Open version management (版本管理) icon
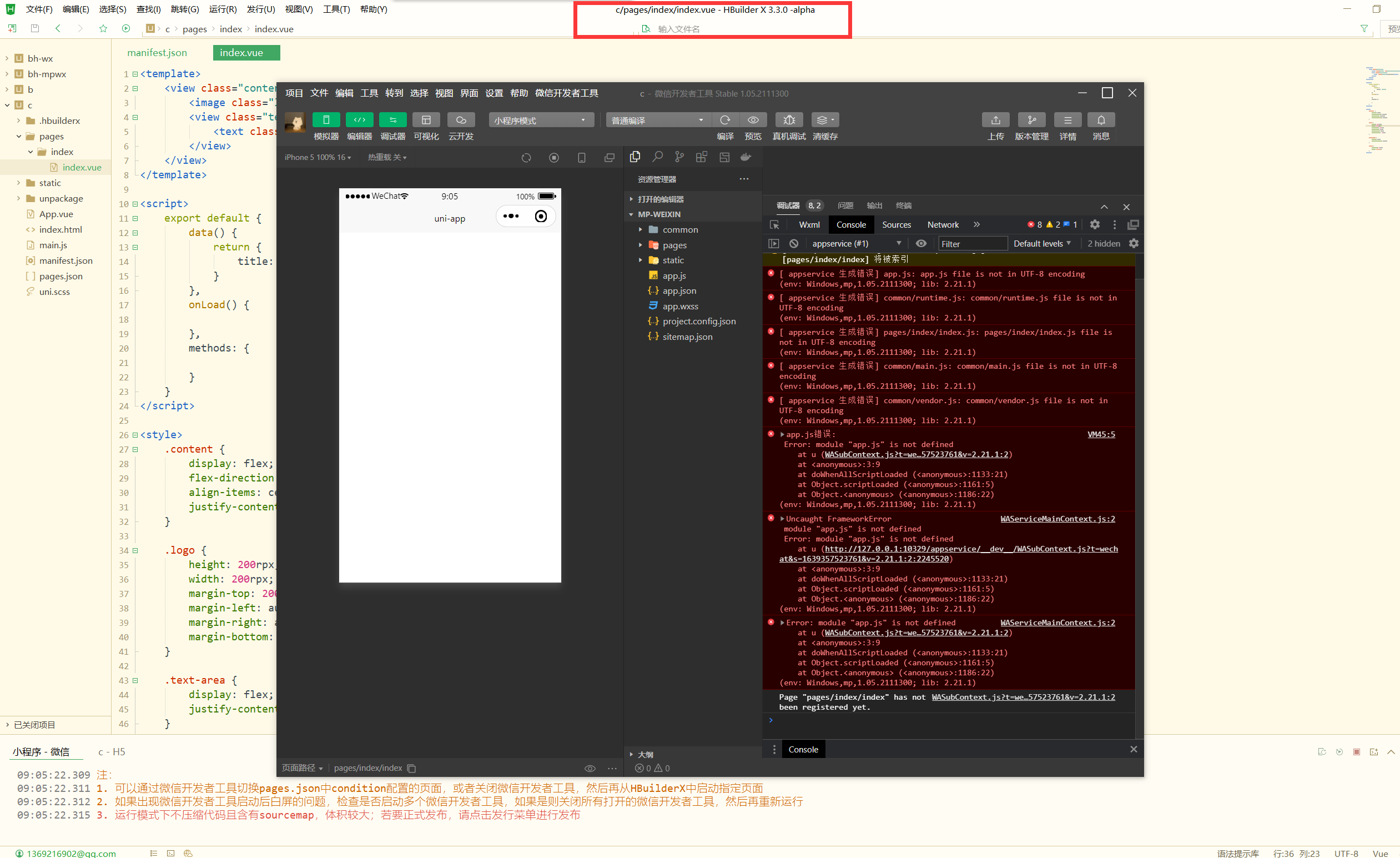This screenshot has height=858, width=1400. [1031, 120]
